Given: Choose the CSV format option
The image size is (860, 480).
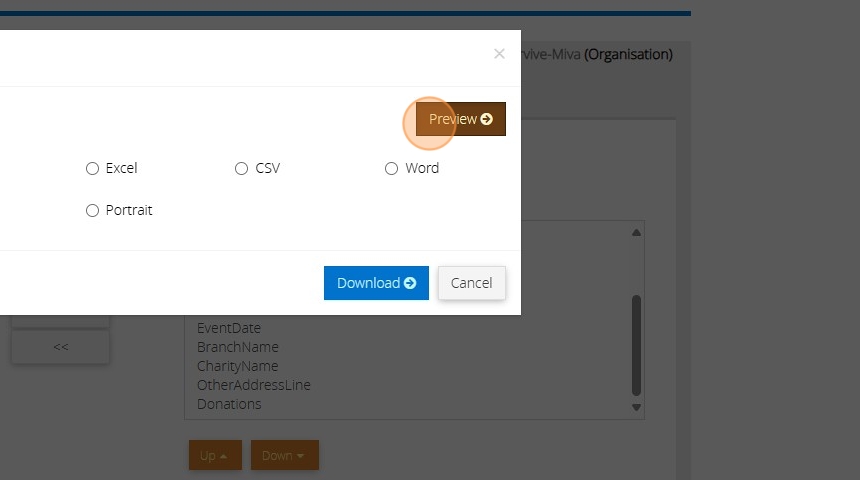Looking at the screenshot, I should click(x=241, y=169).
